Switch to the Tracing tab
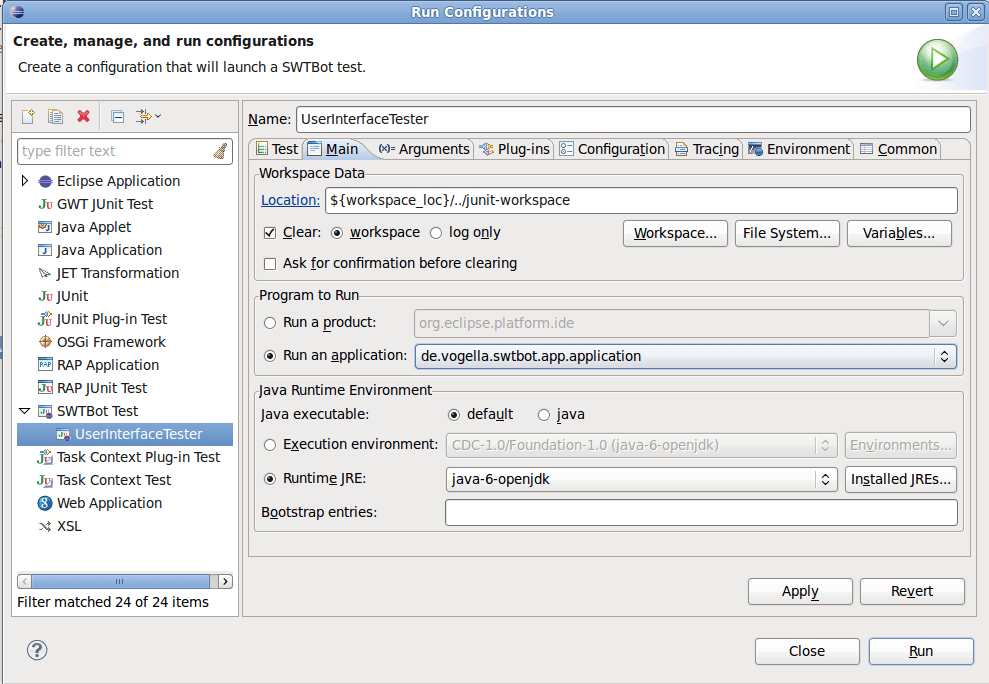 pos(706,149)
